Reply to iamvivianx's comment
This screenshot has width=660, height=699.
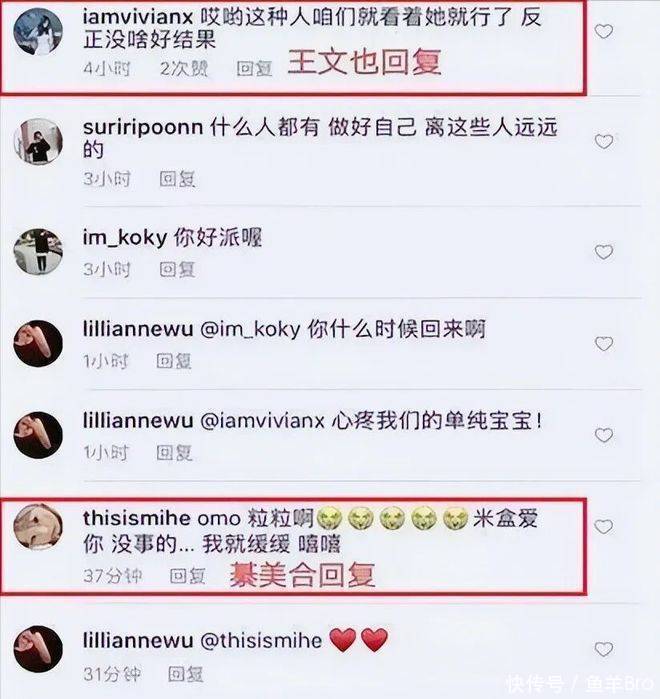point(254,69)
